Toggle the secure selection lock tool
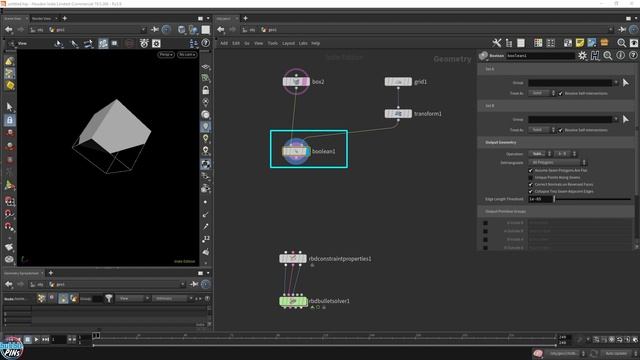Screen dimensions: 640x360 pos(9,120)
